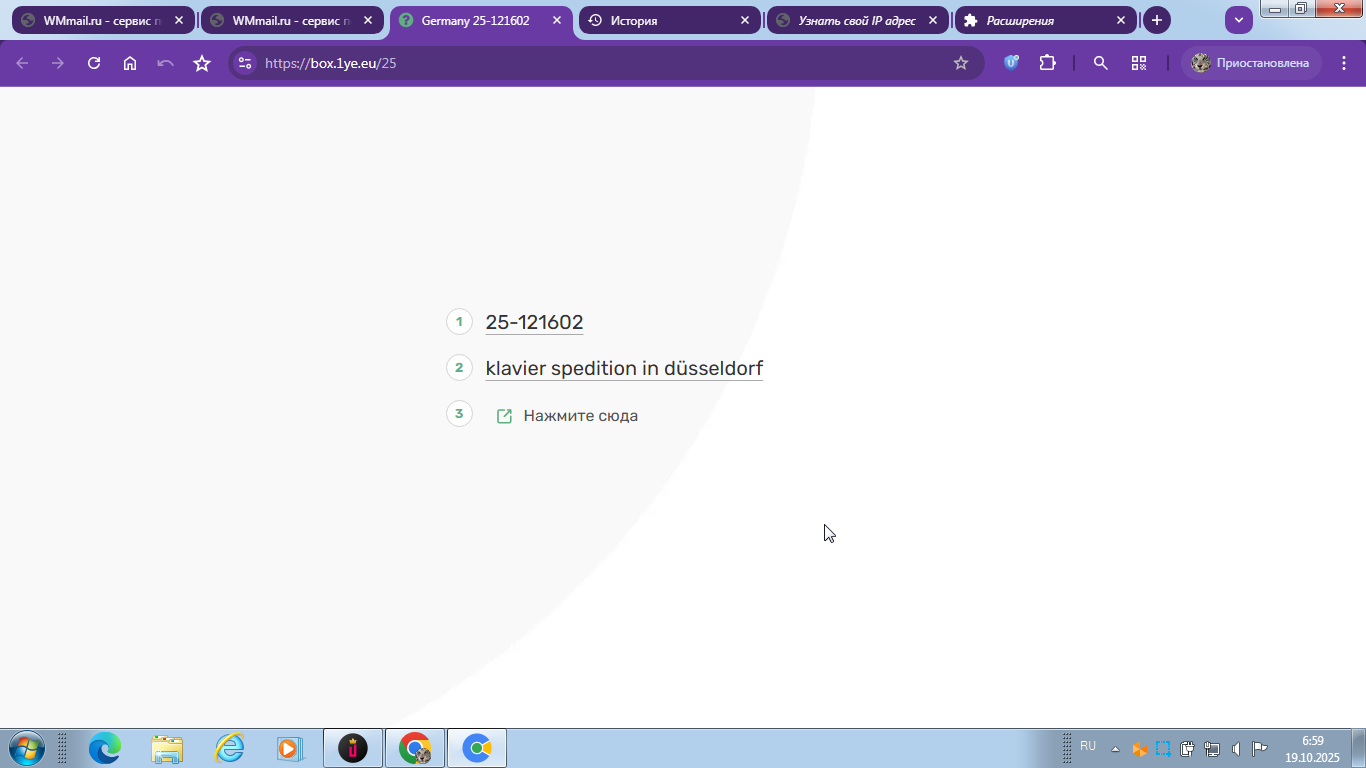
Task: Open the browser three-dot menu
Action: click(x=1345, y=63)
